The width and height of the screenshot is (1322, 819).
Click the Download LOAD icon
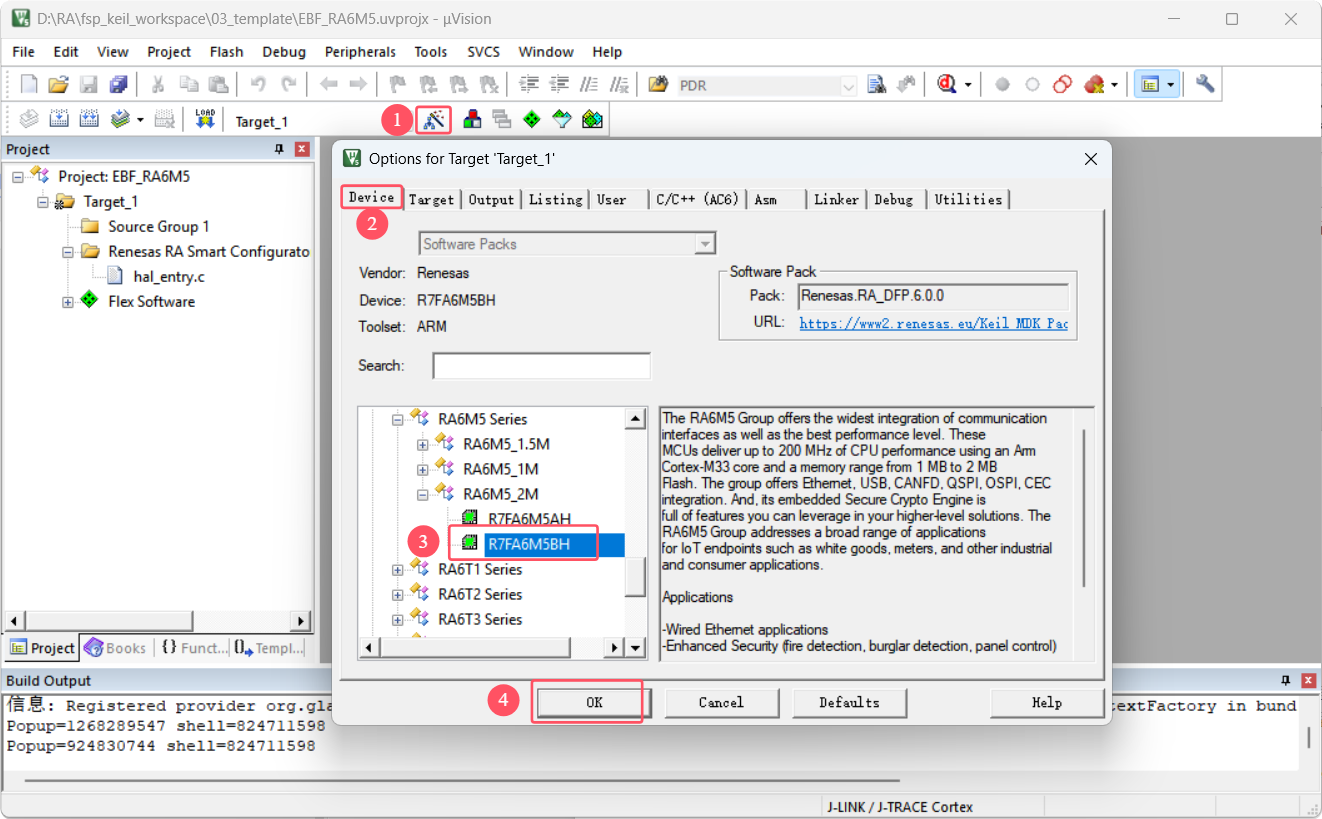pyautogui.click(x=205, y=120)
